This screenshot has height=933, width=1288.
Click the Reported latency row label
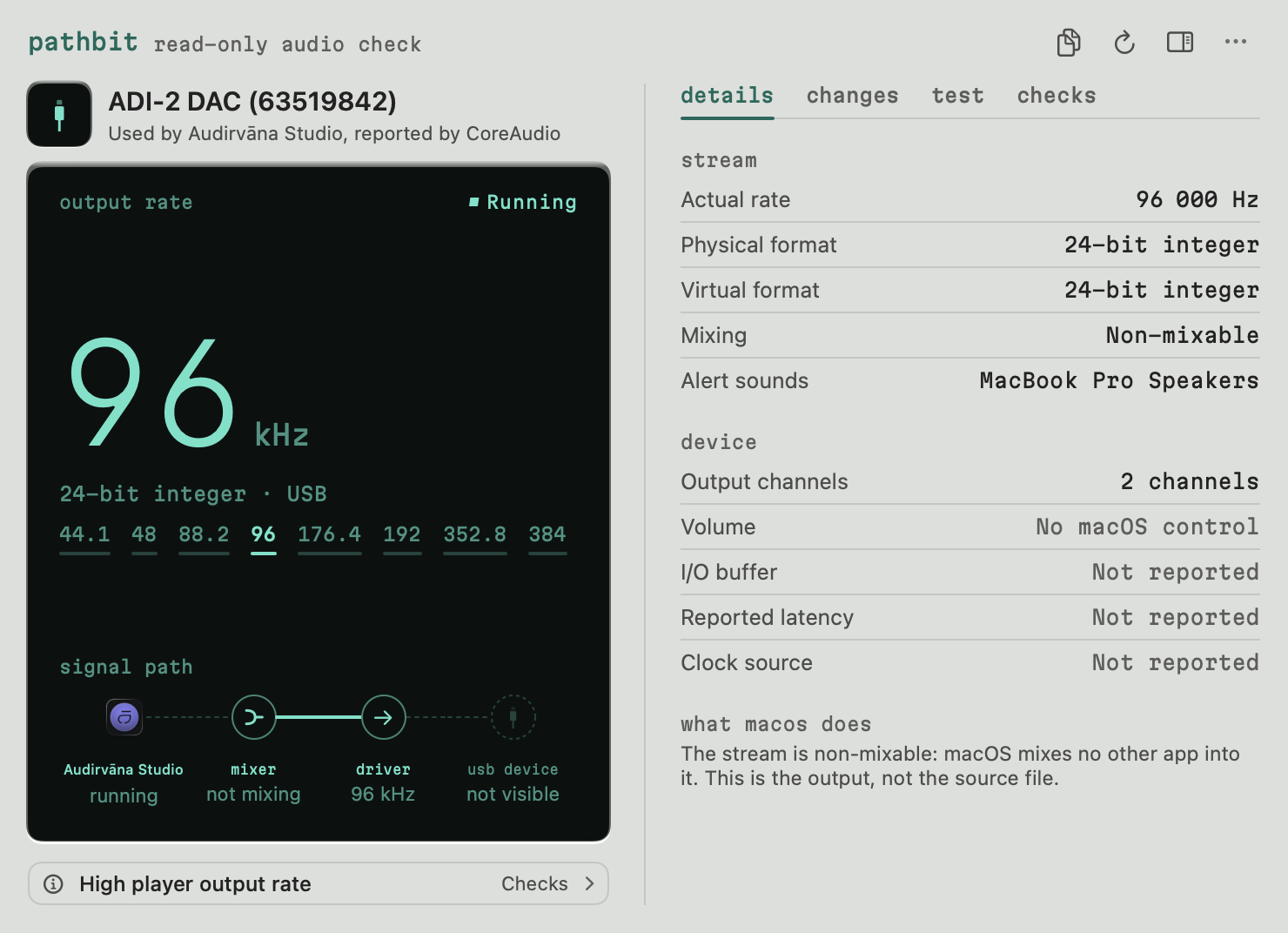tap(767, 617)
